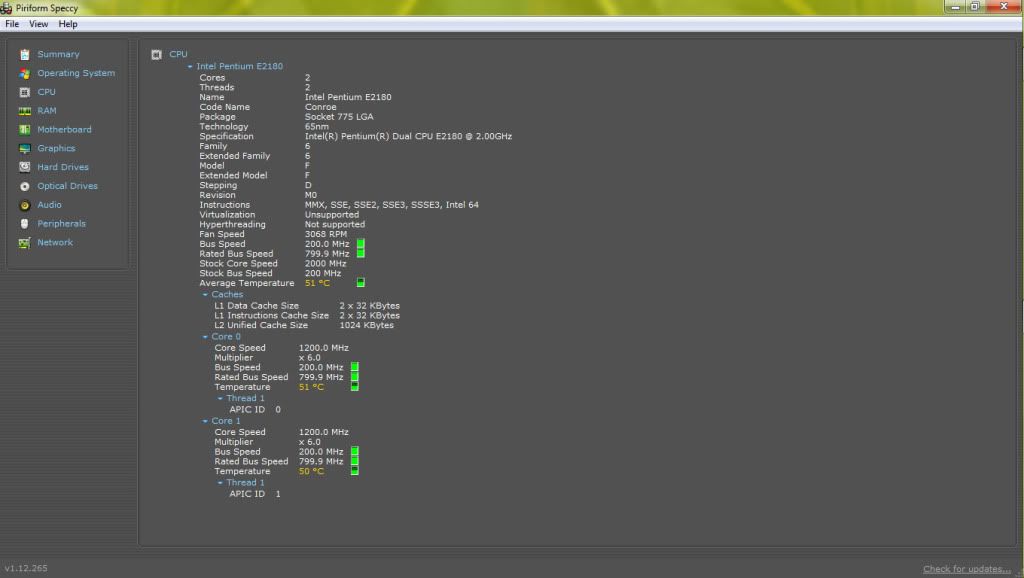Viewport: 1024px width, 578px height.
Task: Switch to the Operating System section
Action: pyautogui.click(x=76, y=73)
